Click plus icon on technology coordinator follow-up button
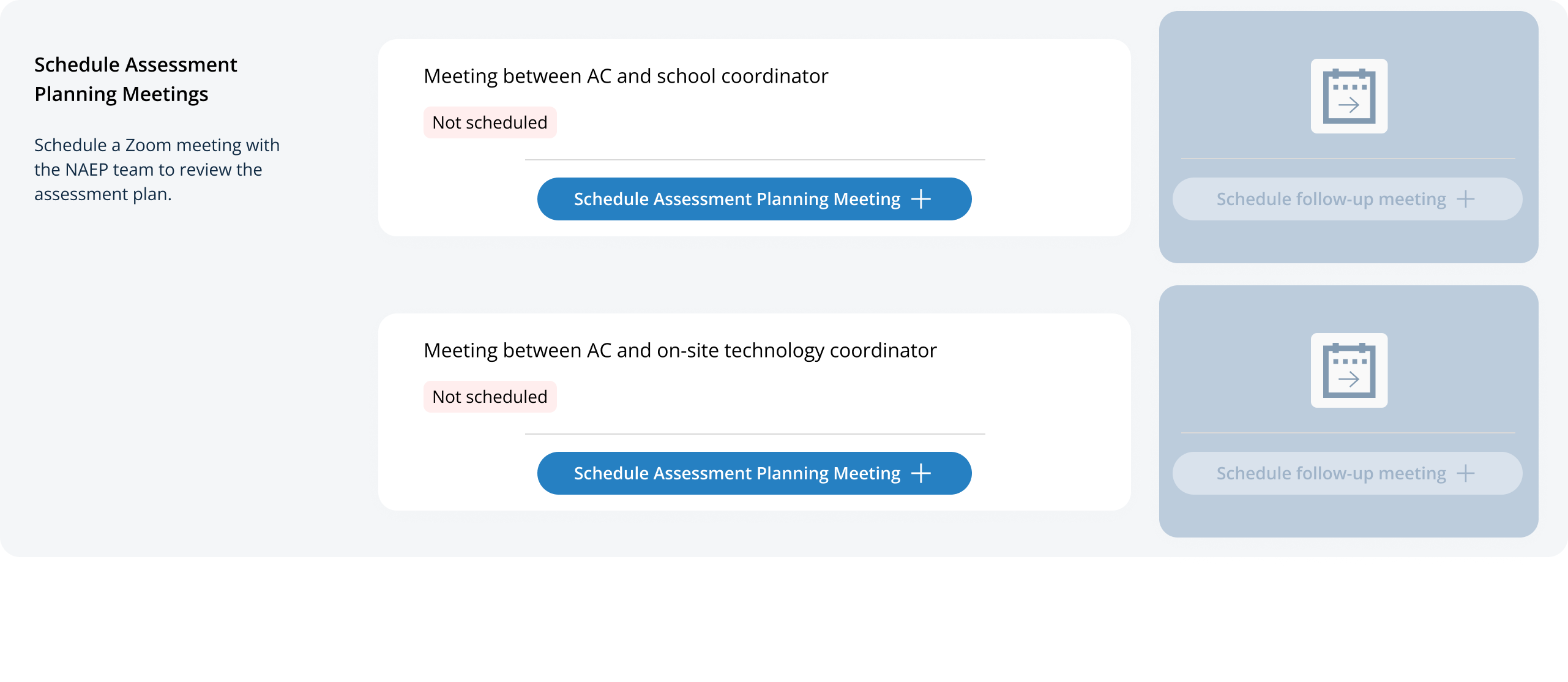 click(x=1465, y=473)
